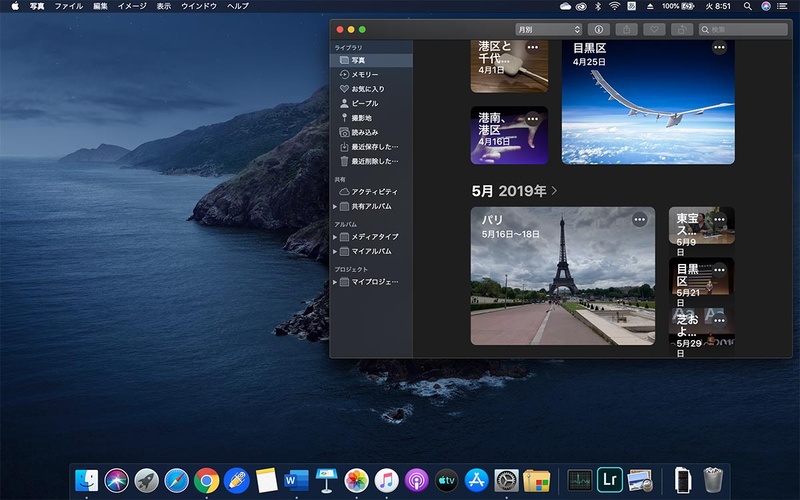Image resolution: width=800 pixels, height=500 pixels.
Task: Open Finder from the Dock
Action: tap(86, 480)
